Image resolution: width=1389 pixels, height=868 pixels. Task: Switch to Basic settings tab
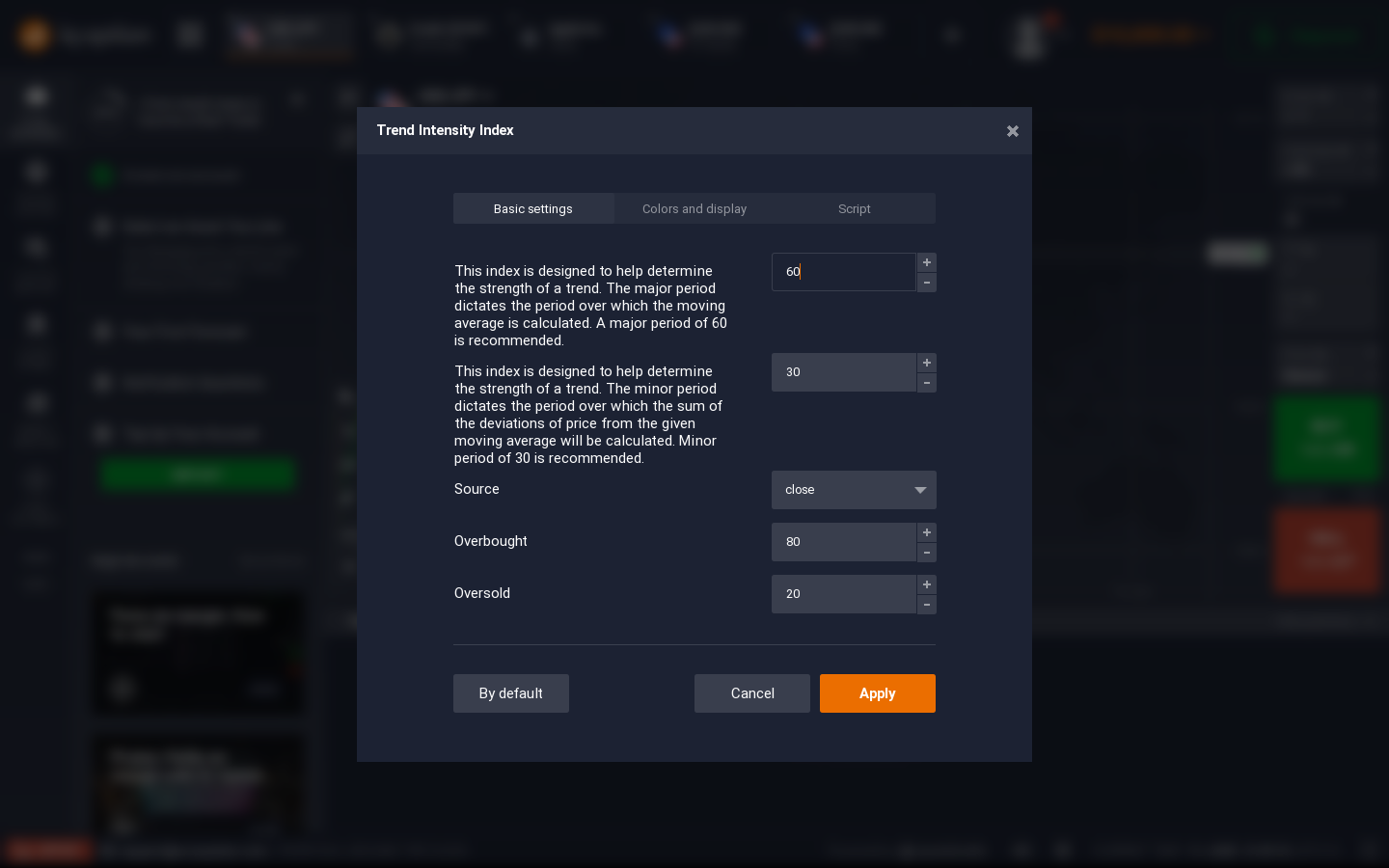[x=533, y=208]
